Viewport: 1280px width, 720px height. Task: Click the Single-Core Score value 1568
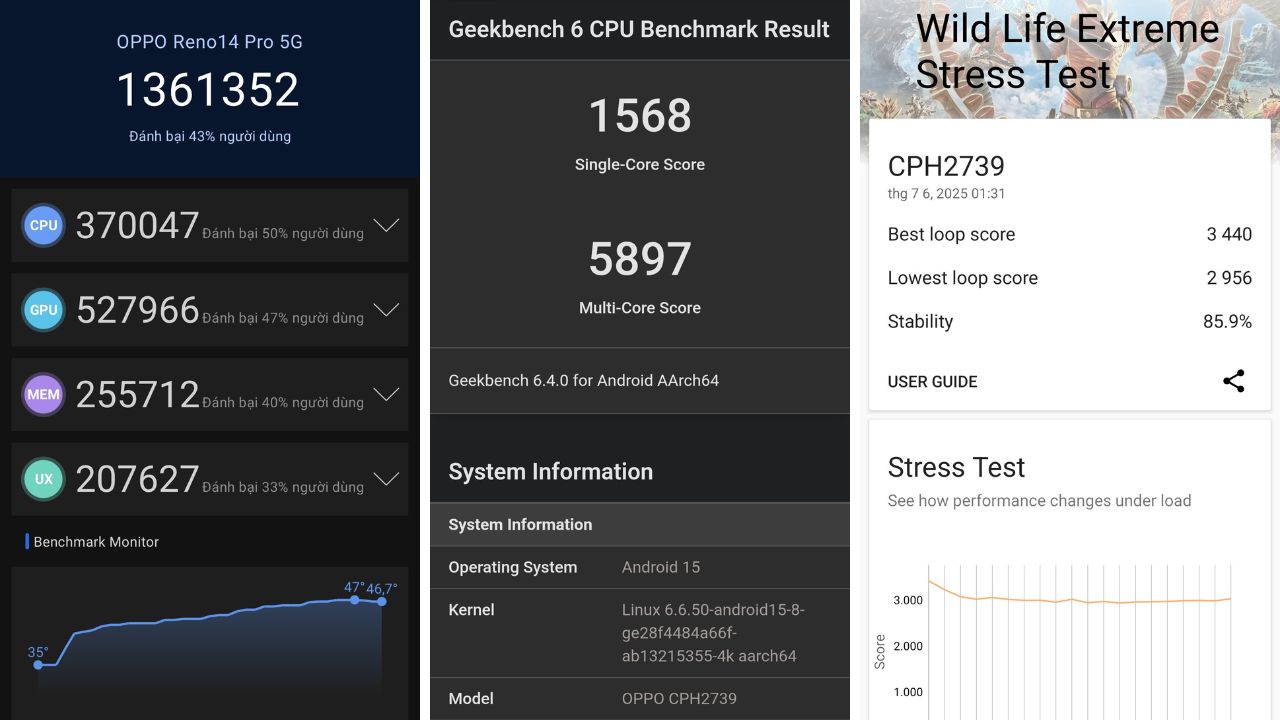point(640,116)
